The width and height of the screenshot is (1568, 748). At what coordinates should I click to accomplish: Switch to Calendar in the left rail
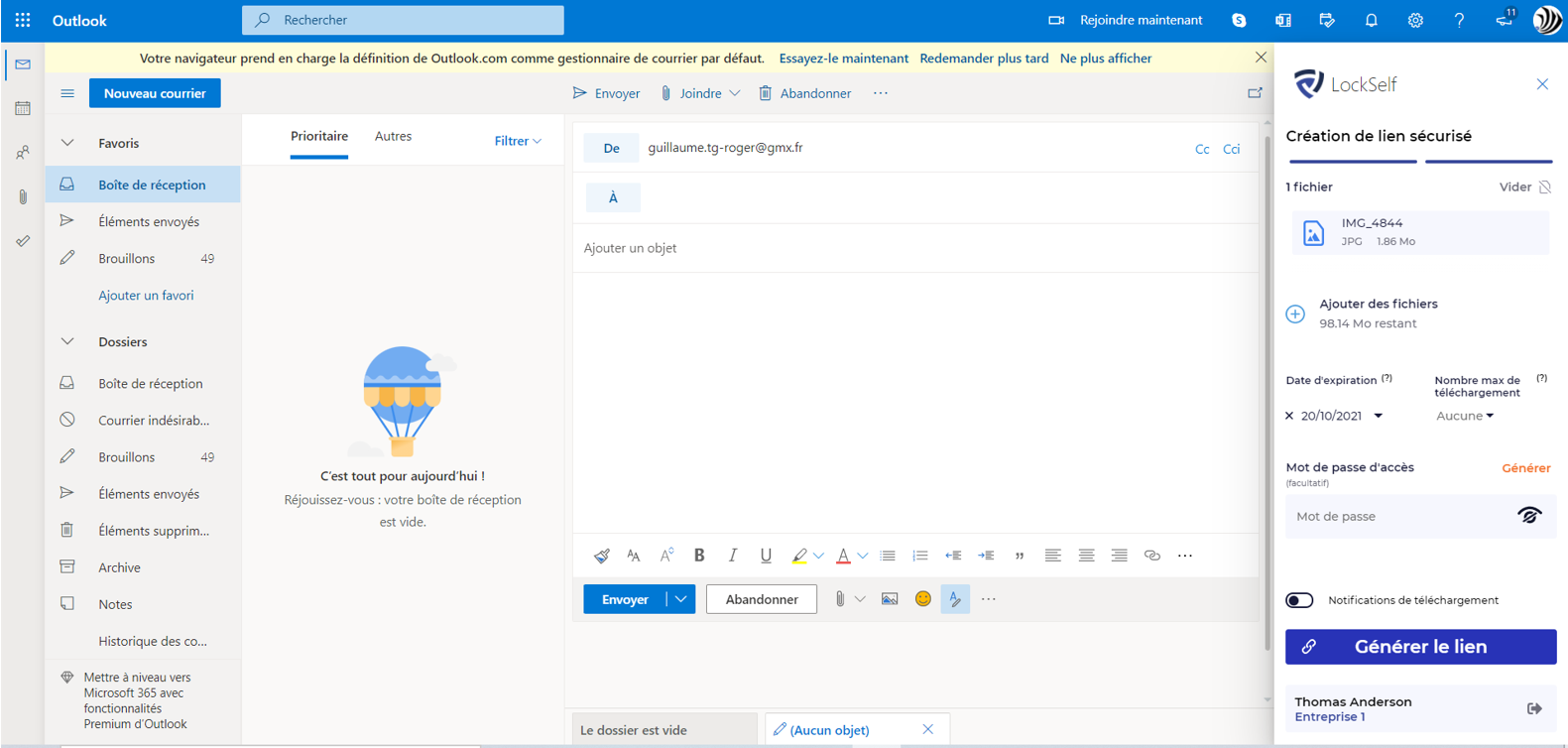tap(23, 108)
